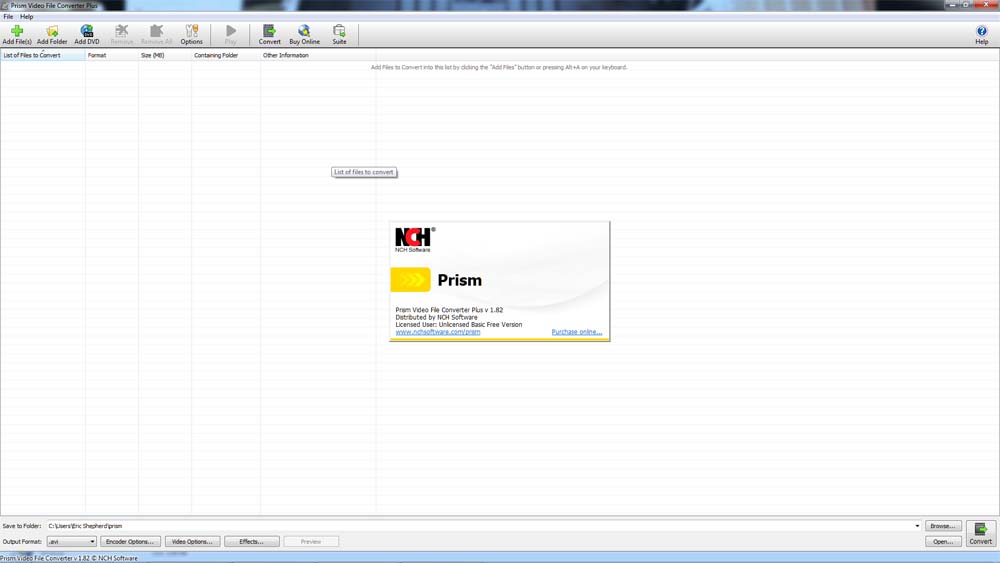Screen dimensions: 1000x563
Task: Click the yellow Prism logo icon
Action: point(410,279)
